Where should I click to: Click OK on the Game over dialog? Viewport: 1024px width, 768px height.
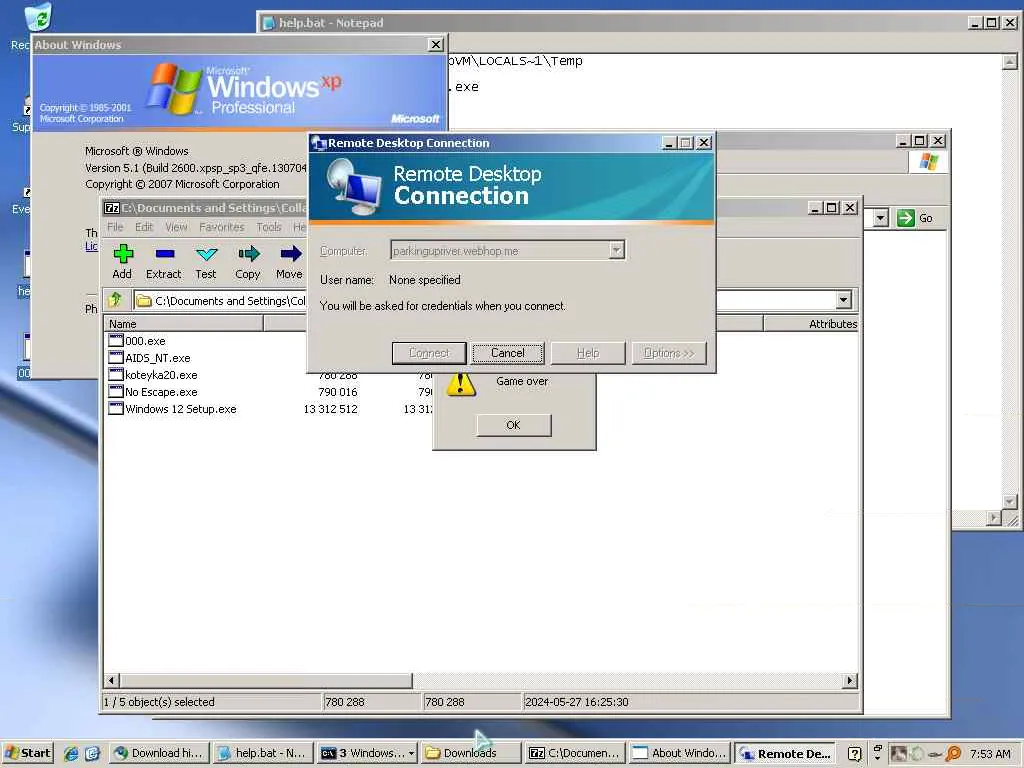pos(513,425)
